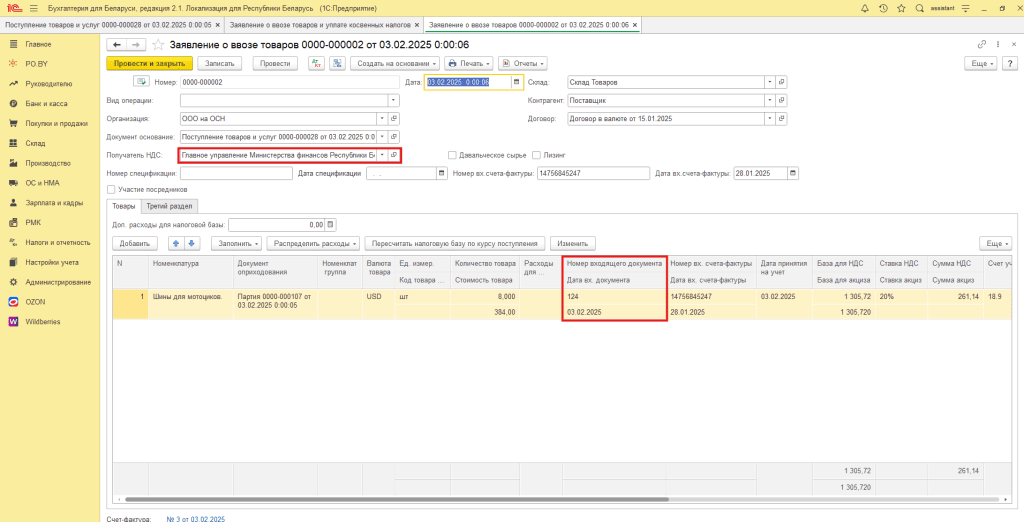Click posted-status icon beside Номер

click(142, 82)
